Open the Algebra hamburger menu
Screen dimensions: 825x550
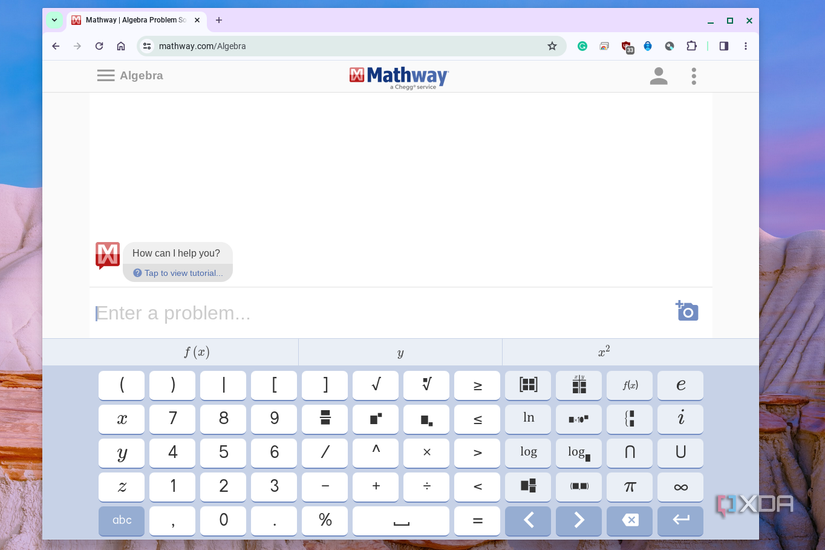click(x=105, y=75)
